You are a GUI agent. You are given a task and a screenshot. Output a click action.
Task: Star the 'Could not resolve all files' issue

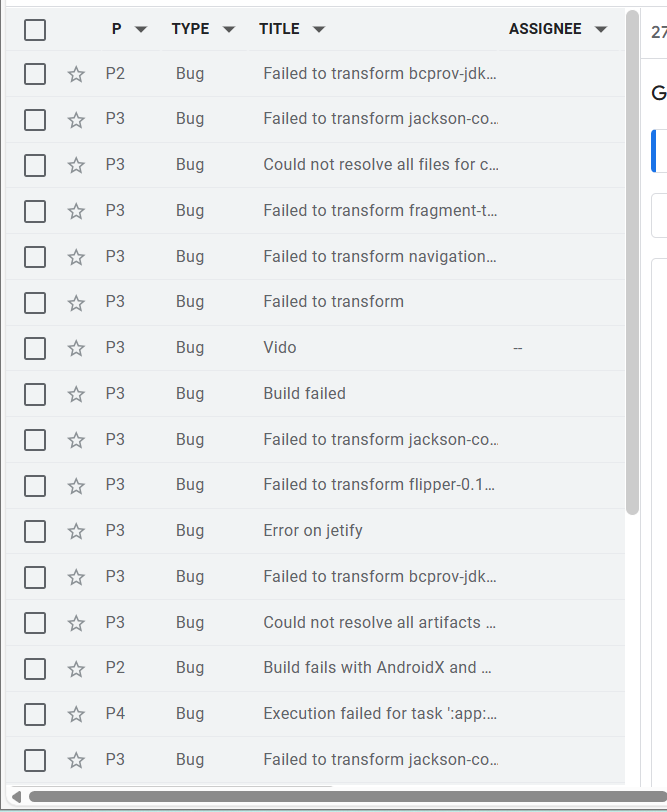(76, 165)
